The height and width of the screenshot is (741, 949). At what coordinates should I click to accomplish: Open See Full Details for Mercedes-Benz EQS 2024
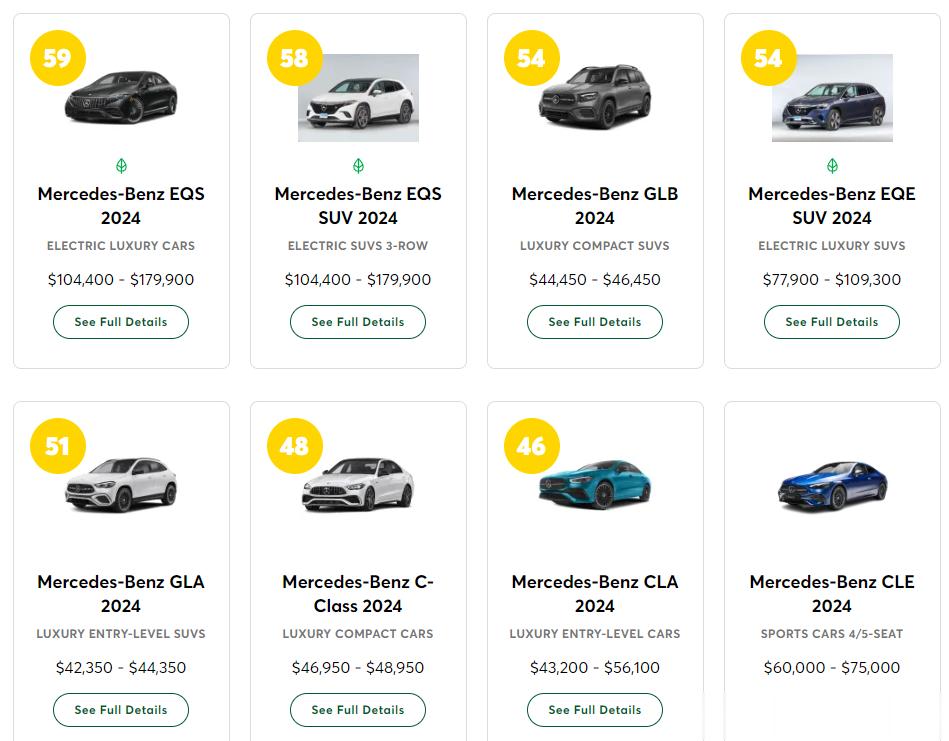pos(121,322)
